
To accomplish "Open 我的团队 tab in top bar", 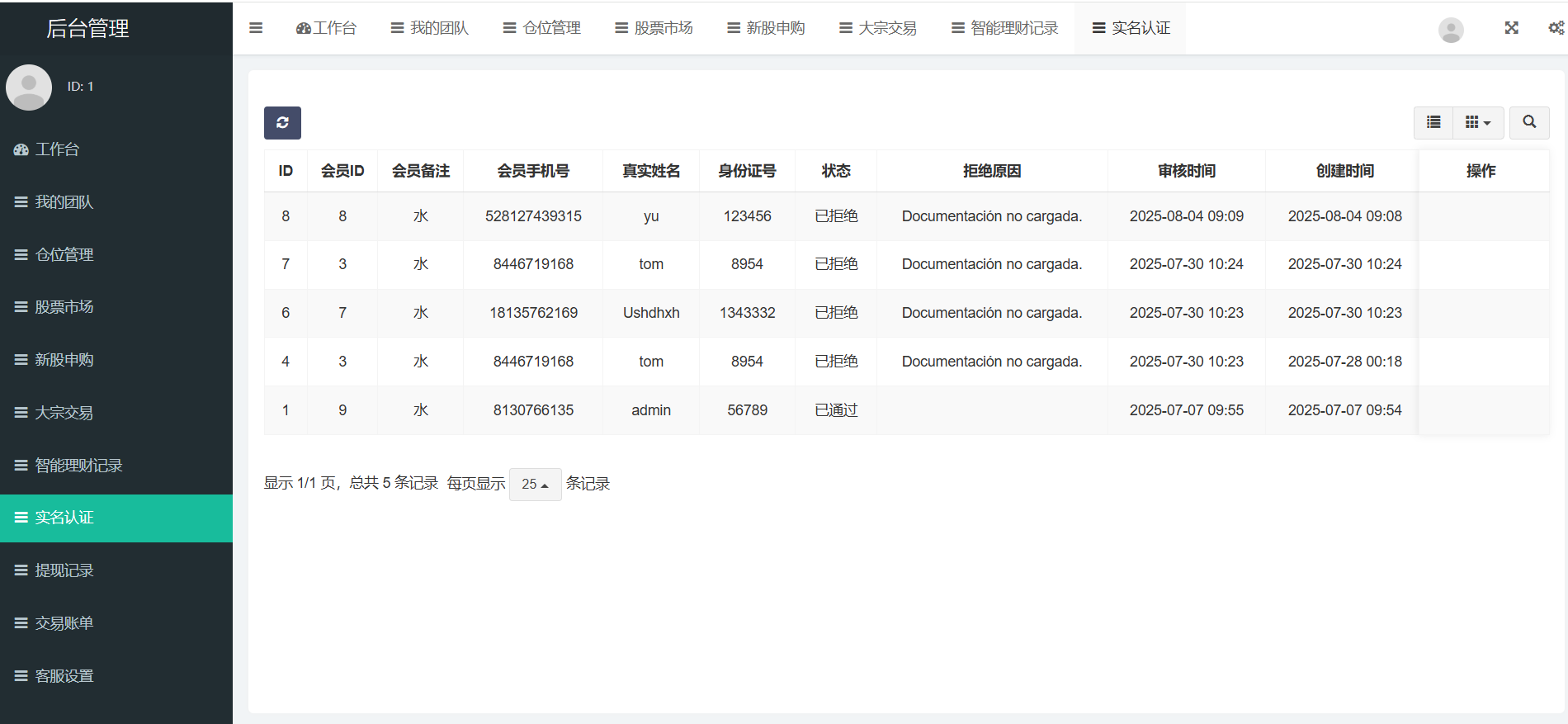I will coord(430,28).
